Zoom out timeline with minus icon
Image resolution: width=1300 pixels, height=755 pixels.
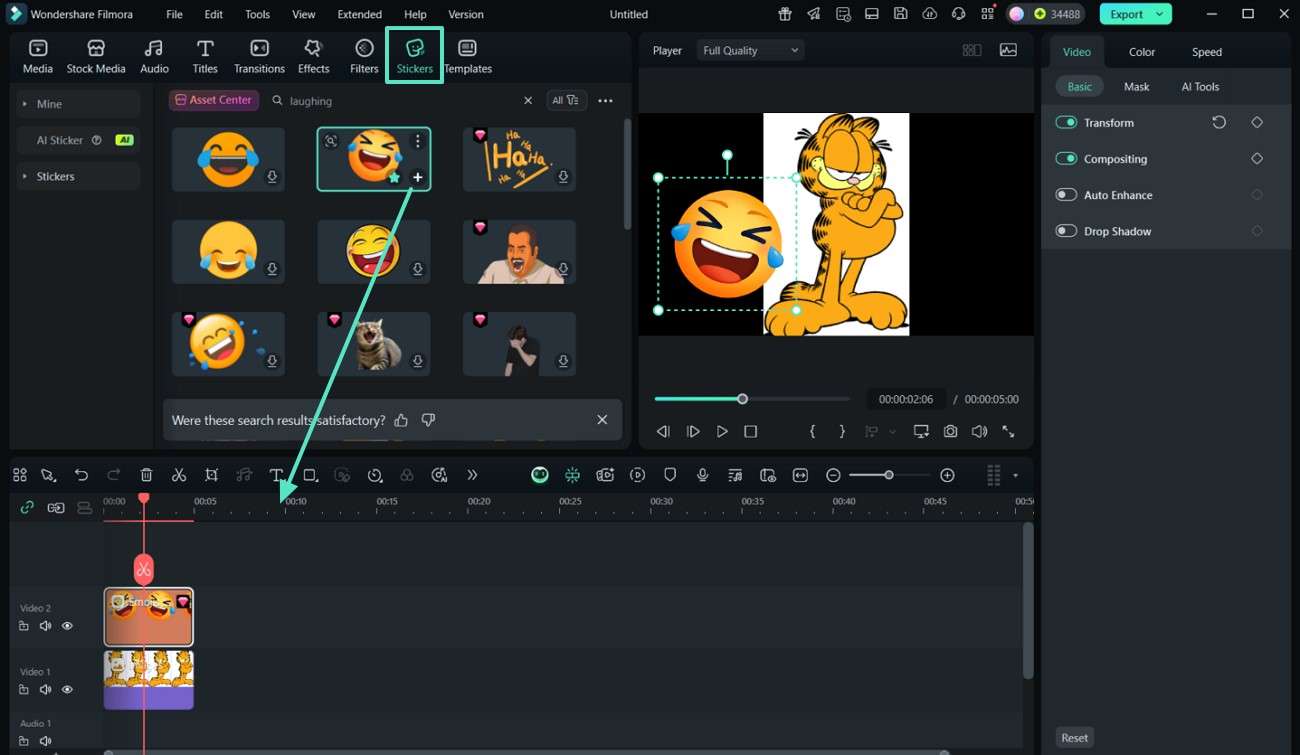coord(833,475)
